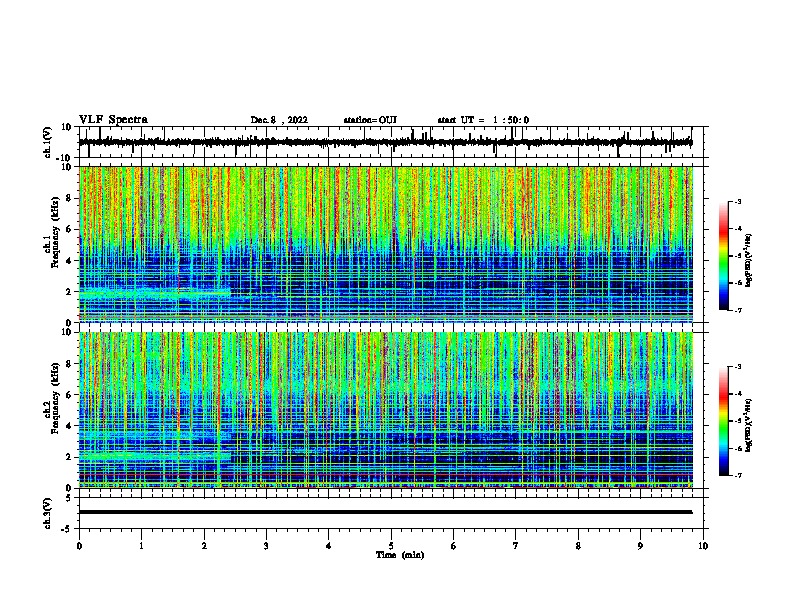Click time axis tick label "9"

640,546
